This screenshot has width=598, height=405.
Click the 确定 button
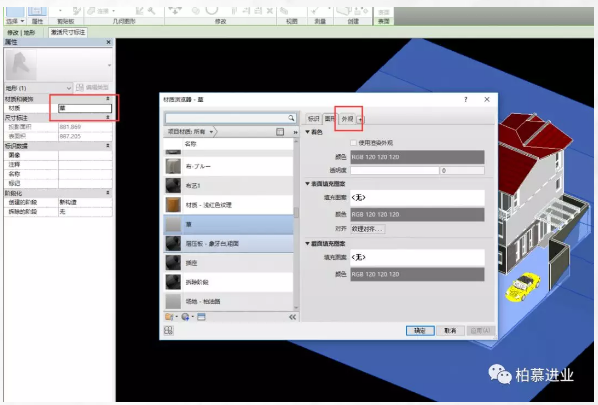point(420,331)
